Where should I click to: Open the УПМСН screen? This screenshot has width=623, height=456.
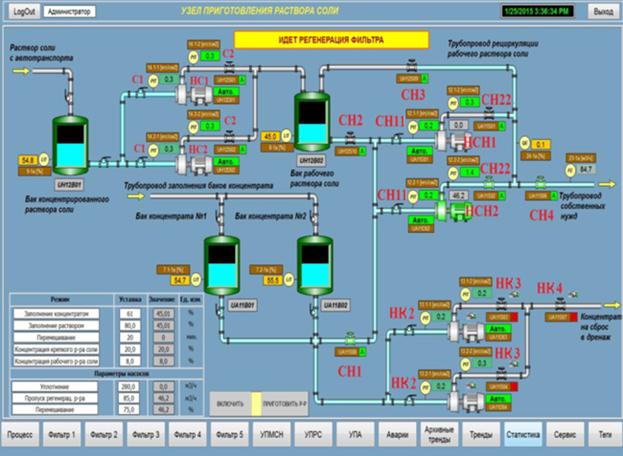272,435
